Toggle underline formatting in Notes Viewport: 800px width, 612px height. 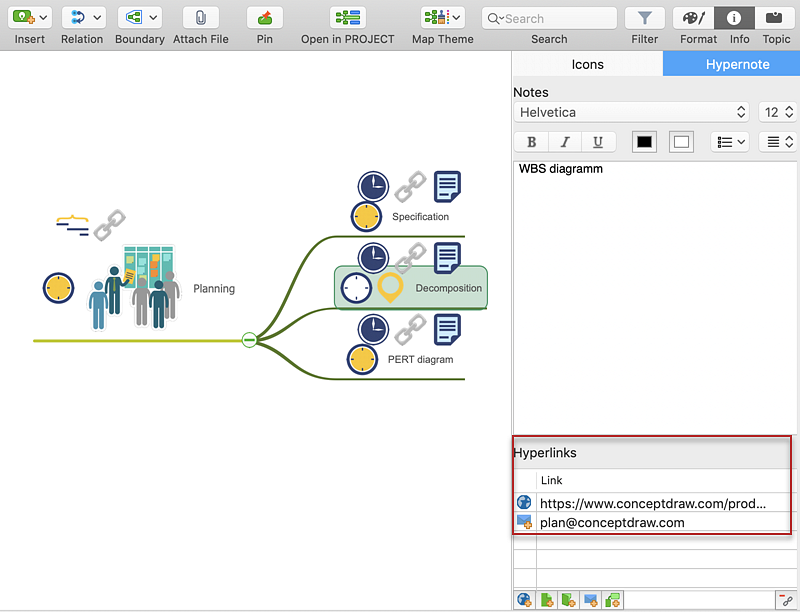(x=598, y=142)
